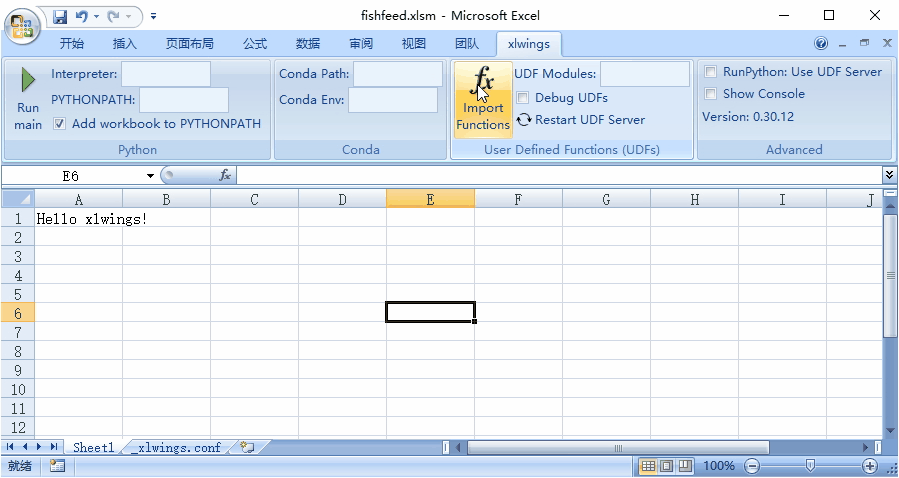
Task: Click the insert function fx icon in formula bar
Action: (x=225, y=175)
